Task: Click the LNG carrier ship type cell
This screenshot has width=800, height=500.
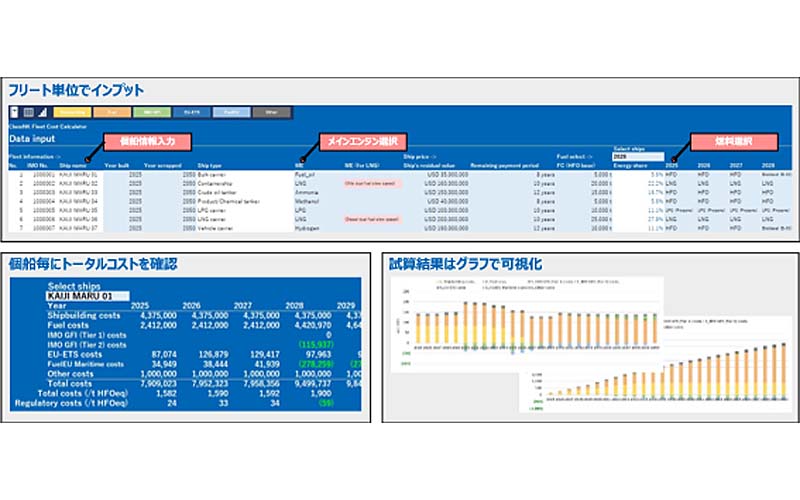Action: click(211, 219)
